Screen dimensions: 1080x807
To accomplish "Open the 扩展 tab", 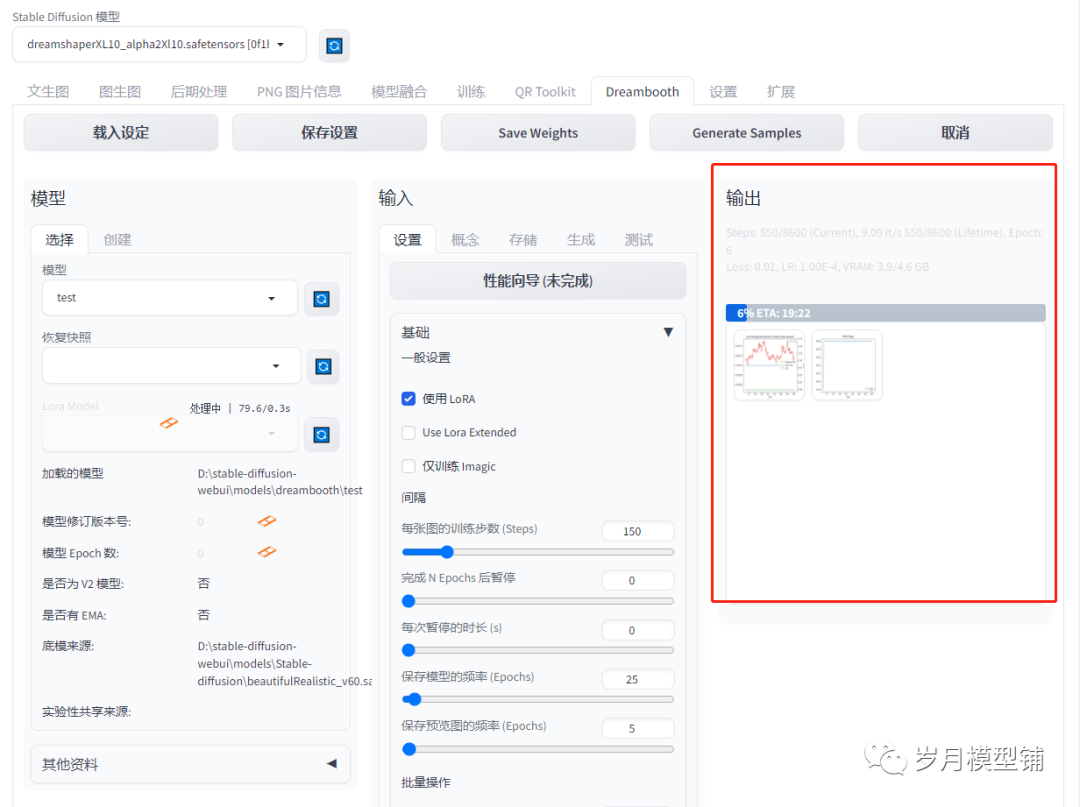I will [781, 92].
